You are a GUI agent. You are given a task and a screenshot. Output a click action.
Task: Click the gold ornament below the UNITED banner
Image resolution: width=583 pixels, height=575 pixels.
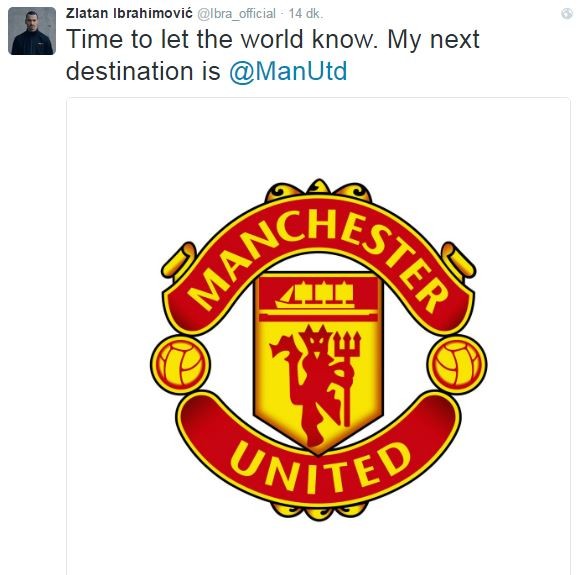tap(319, 511)
